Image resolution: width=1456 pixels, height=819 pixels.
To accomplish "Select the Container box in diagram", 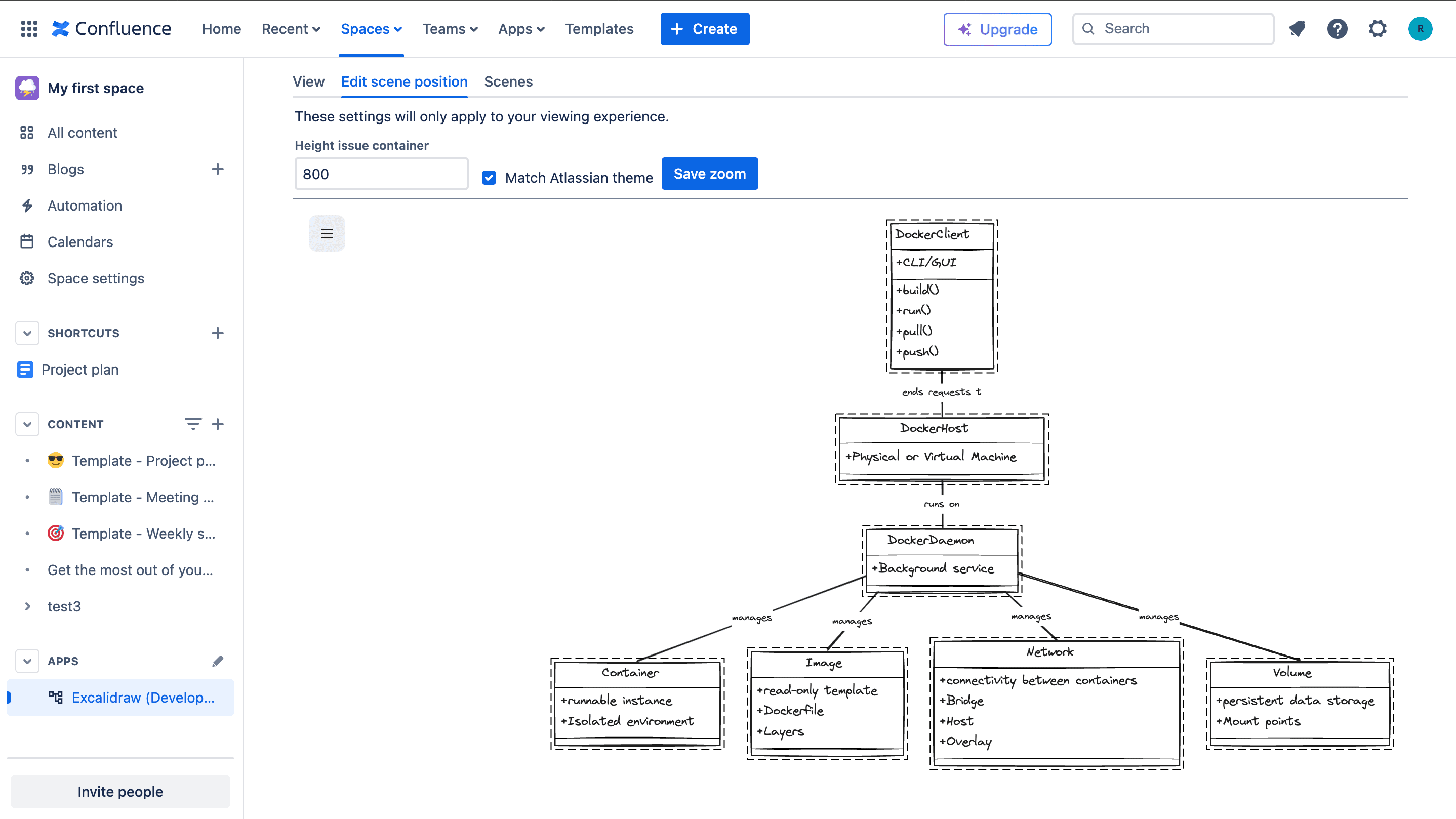I will point(637,704).
